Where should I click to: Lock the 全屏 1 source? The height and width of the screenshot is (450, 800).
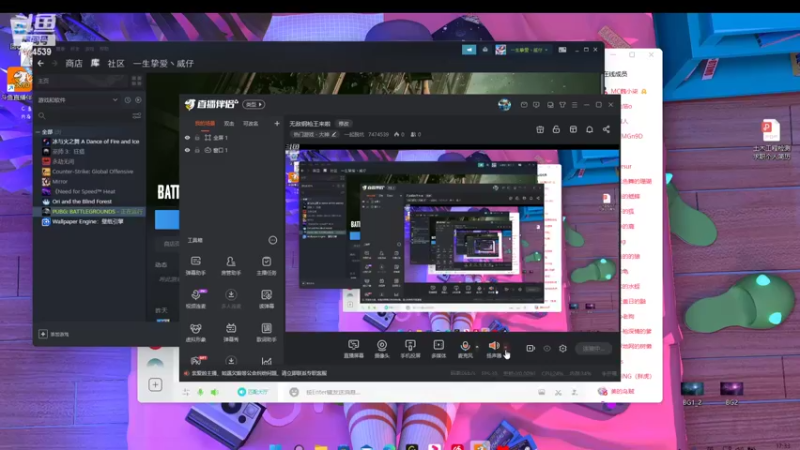tap(197, 138)
